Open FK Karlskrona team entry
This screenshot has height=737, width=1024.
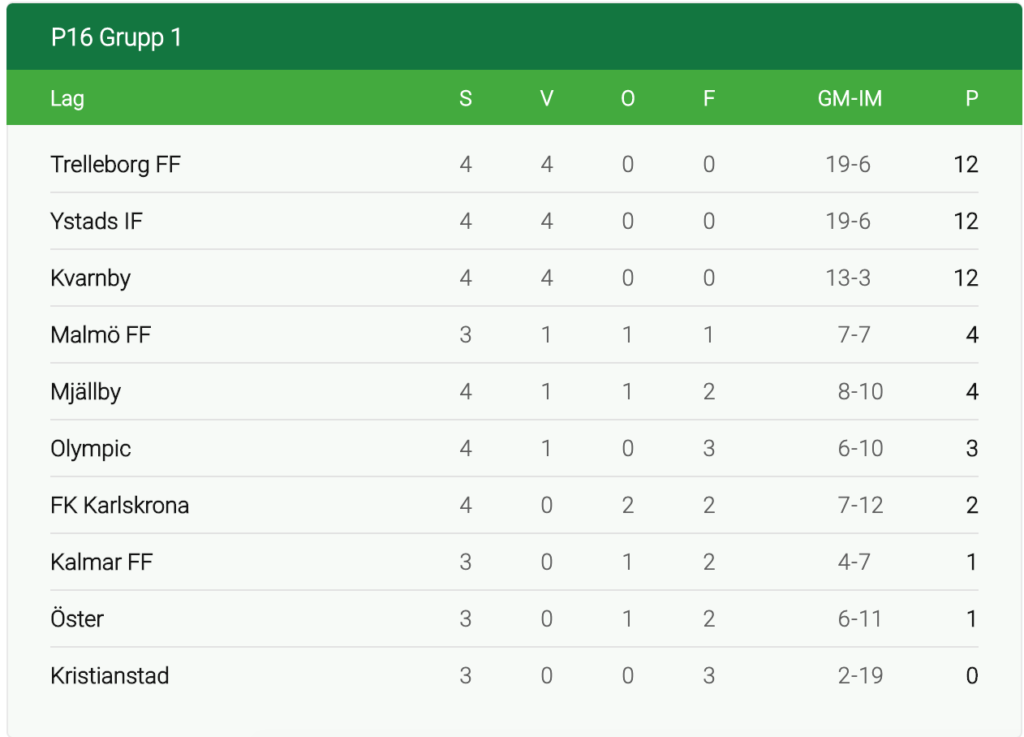[x=119, y=506]
